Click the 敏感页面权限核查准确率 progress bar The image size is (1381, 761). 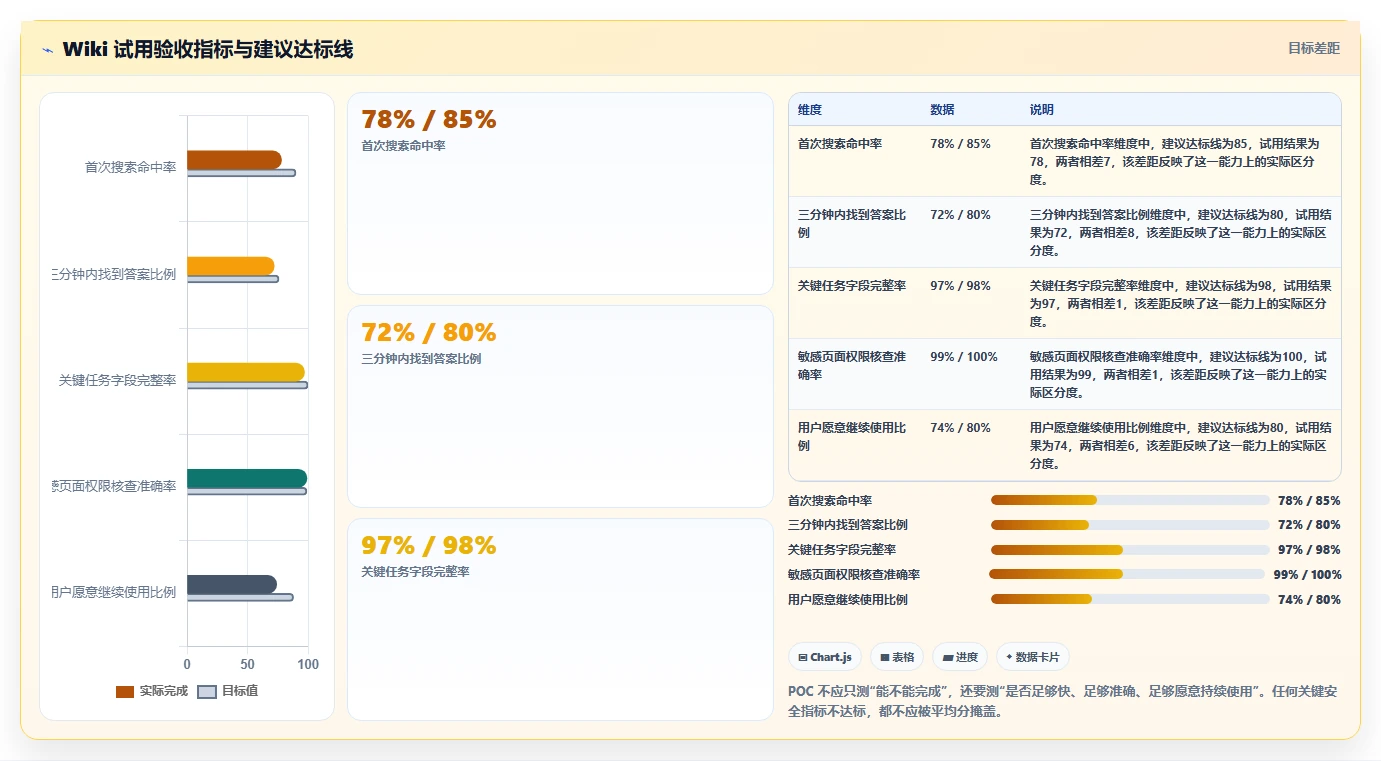tap(1127, 574)
